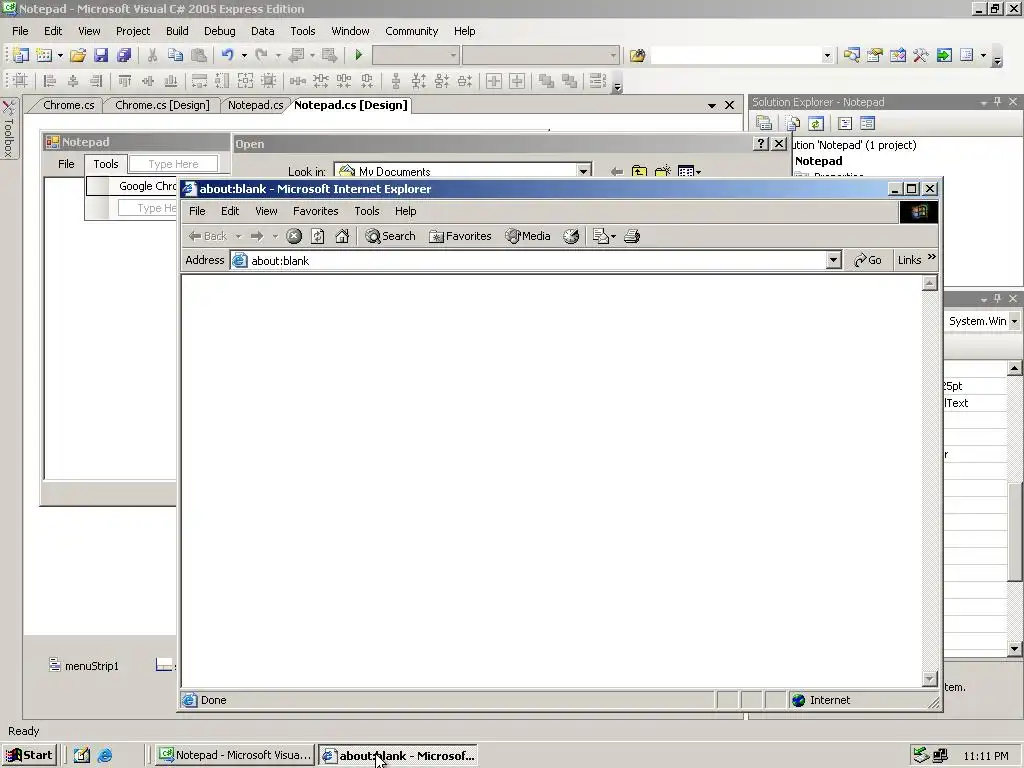Open Properties object selector System.Win dropdown
The width and height of the screenshot is (1024, 768).
coord(1014,321)
